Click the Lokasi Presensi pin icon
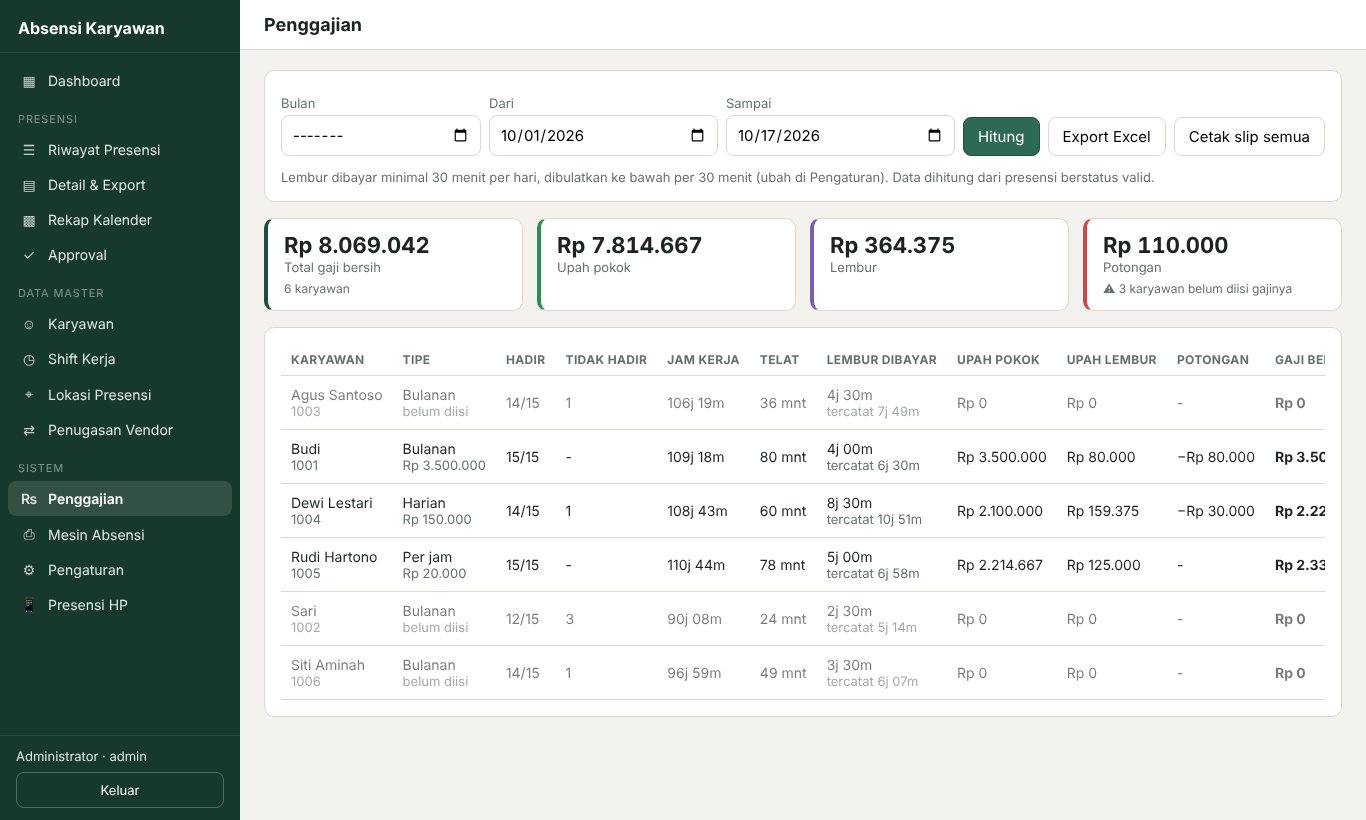Screen dimensions: 1366x820 click(x=29, y=395)
